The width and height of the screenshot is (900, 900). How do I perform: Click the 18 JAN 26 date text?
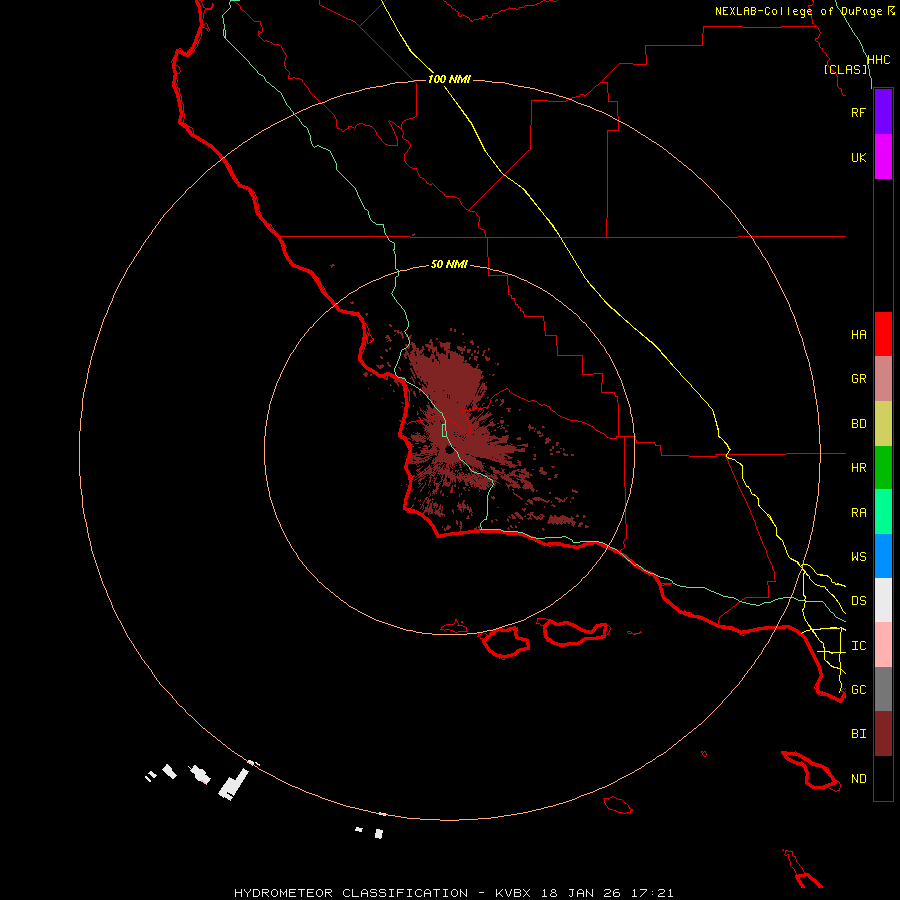(581, 893)
